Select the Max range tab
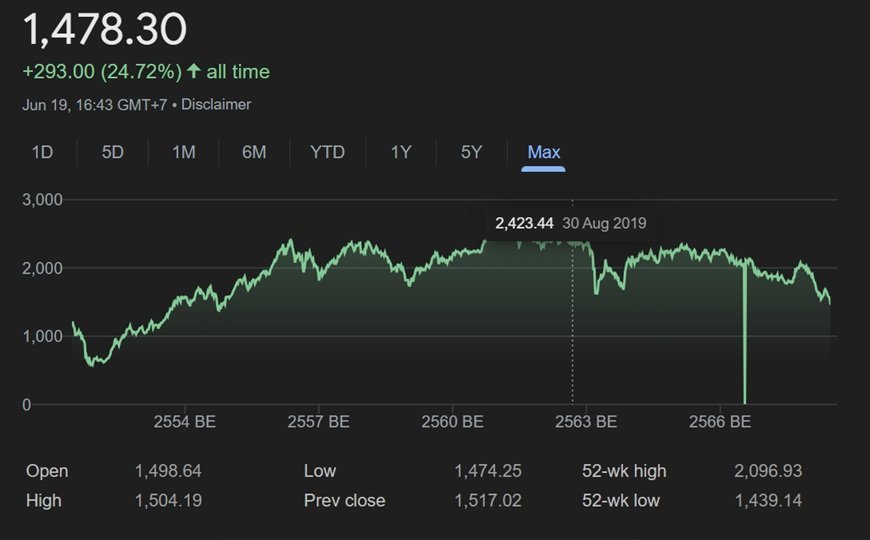 [543, 152]
